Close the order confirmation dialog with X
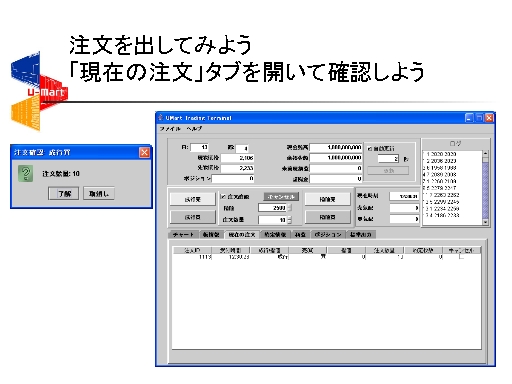This screenshot has height=384, width=512. tap(144, 152)
